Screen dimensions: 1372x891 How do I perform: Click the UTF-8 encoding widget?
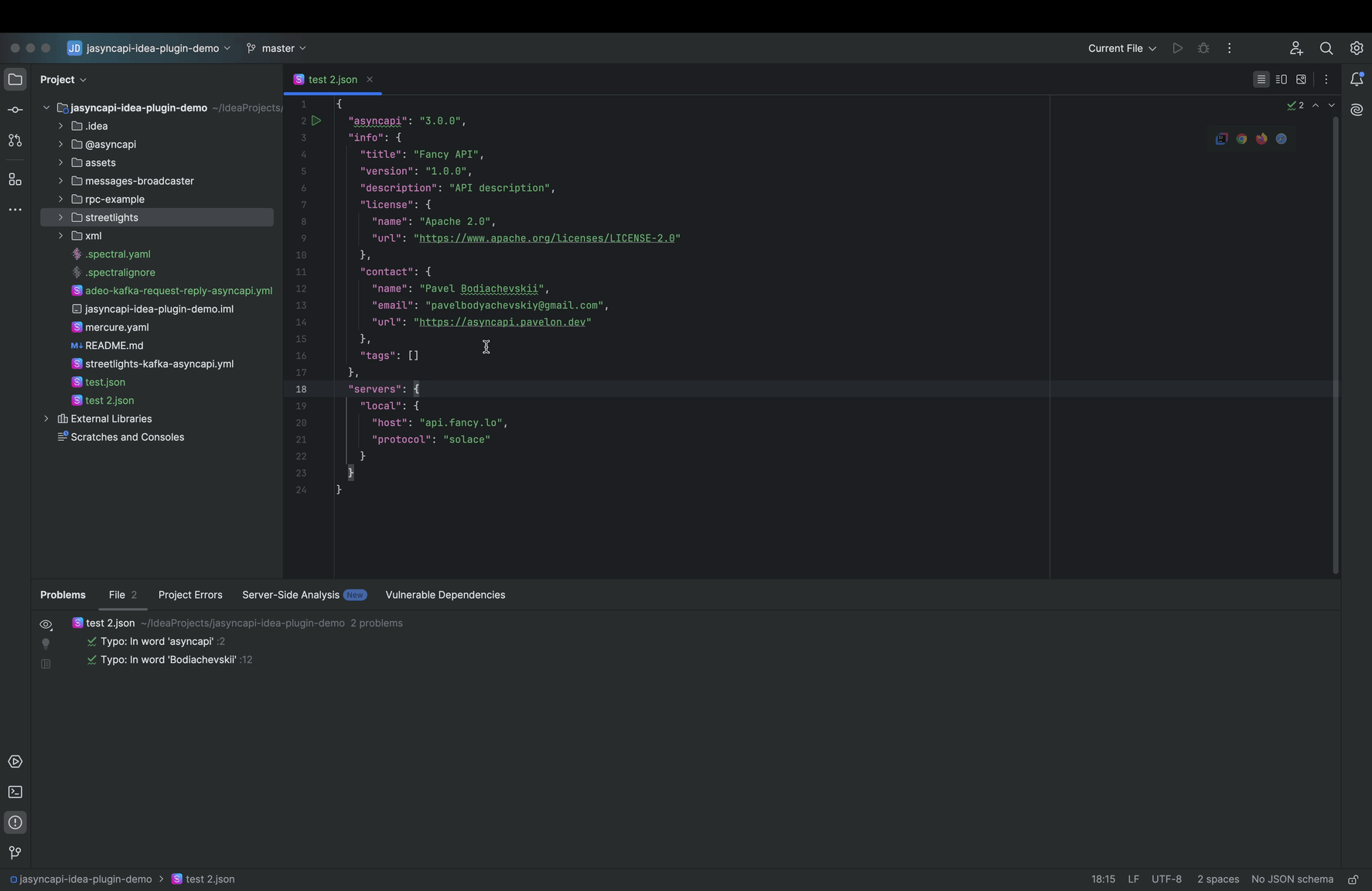(1166, 879)
